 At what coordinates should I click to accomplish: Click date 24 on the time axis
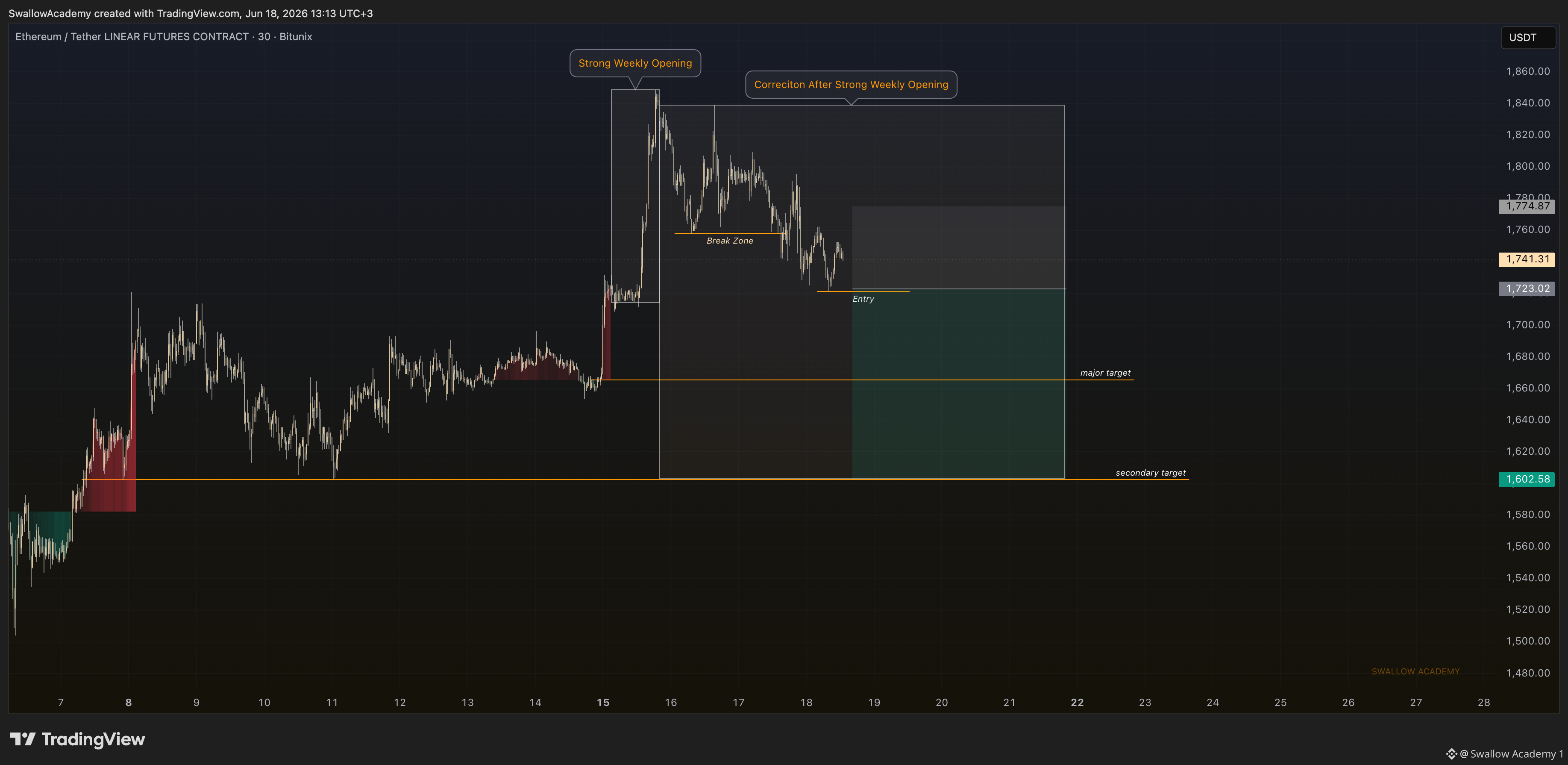(x=1213, y=703)
